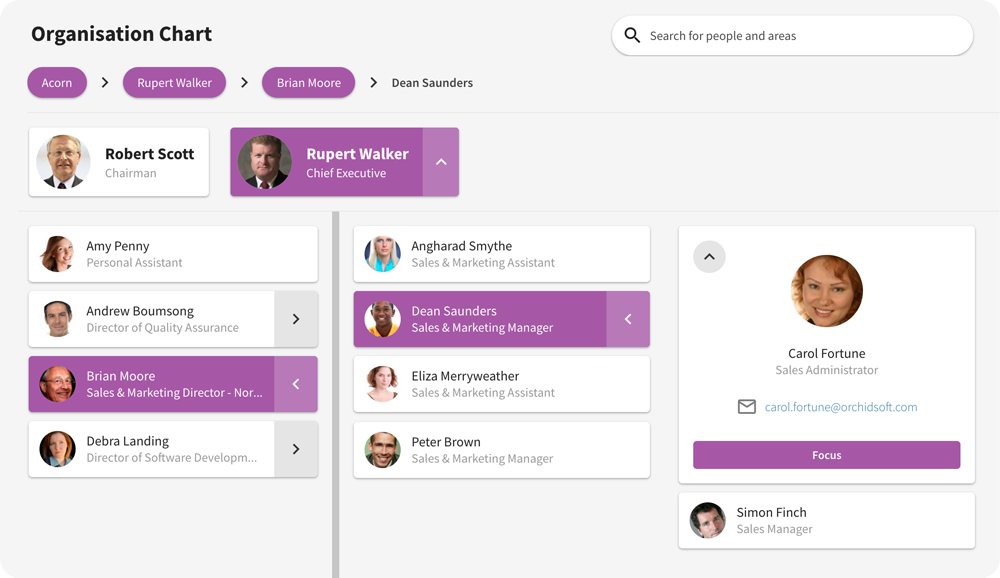The height and width of the screenshot is (578, 1000).
Task: Expand Andrew Boumsong's reports arrow
Action: (x=296, y=319)
